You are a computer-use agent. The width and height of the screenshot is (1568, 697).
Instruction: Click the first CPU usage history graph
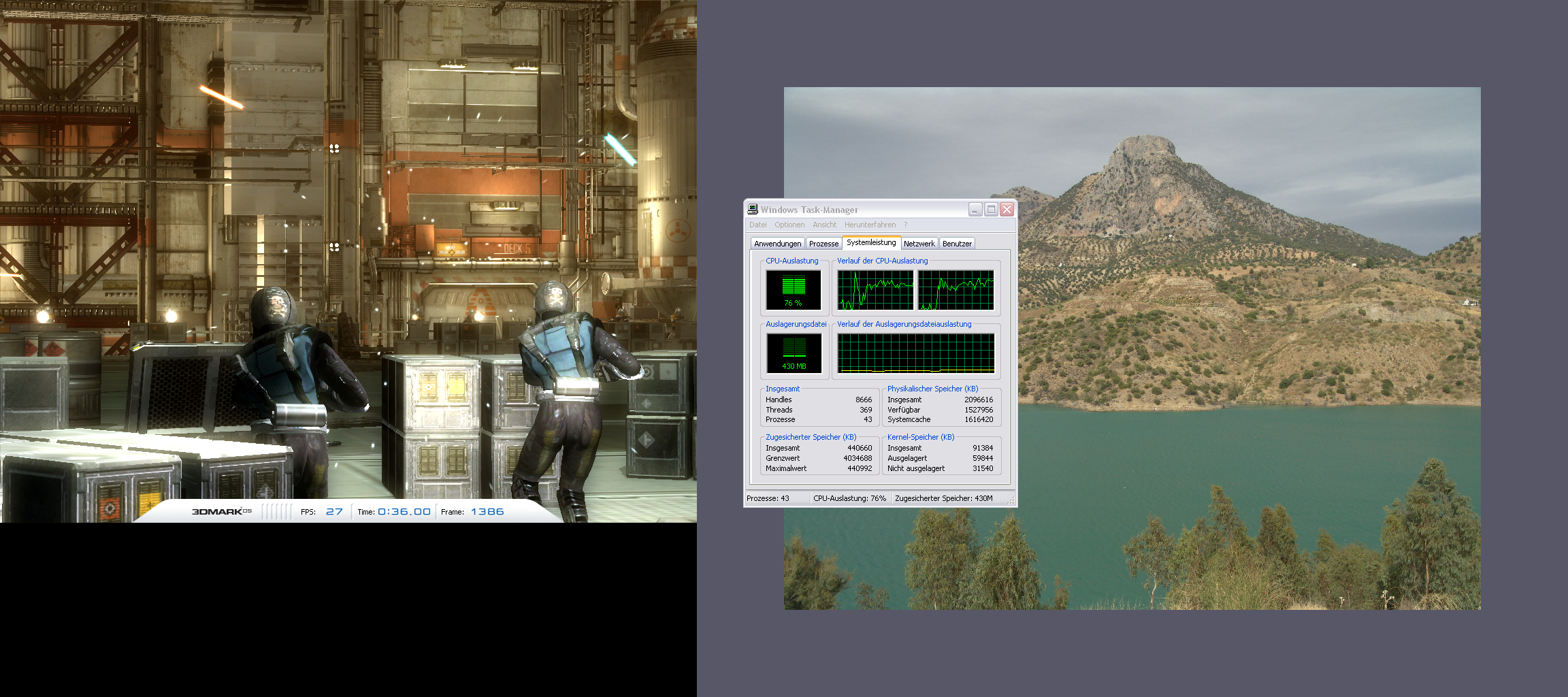876,290
